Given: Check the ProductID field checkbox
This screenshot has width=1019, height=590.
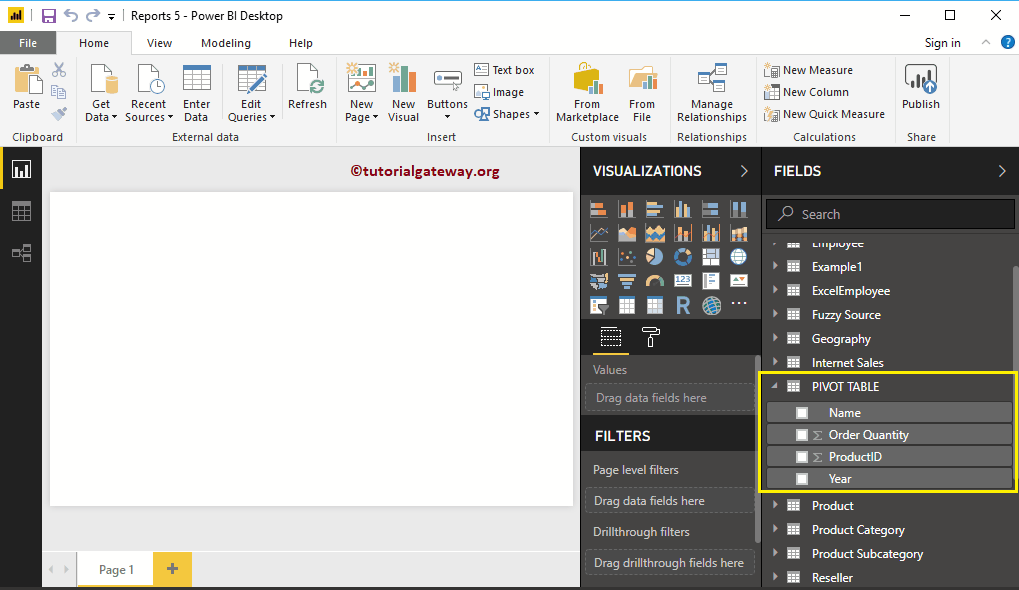Looking at the screenshot, I should click(x=802, y=457).
